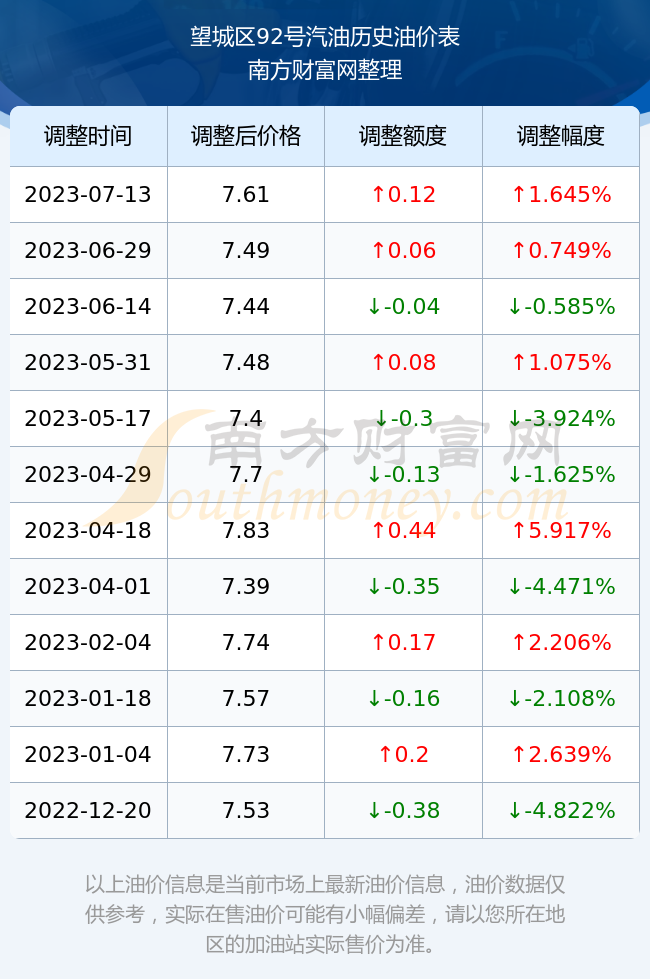
Task: Click the 调整时间 column header
Action: [x=88, y=136]
